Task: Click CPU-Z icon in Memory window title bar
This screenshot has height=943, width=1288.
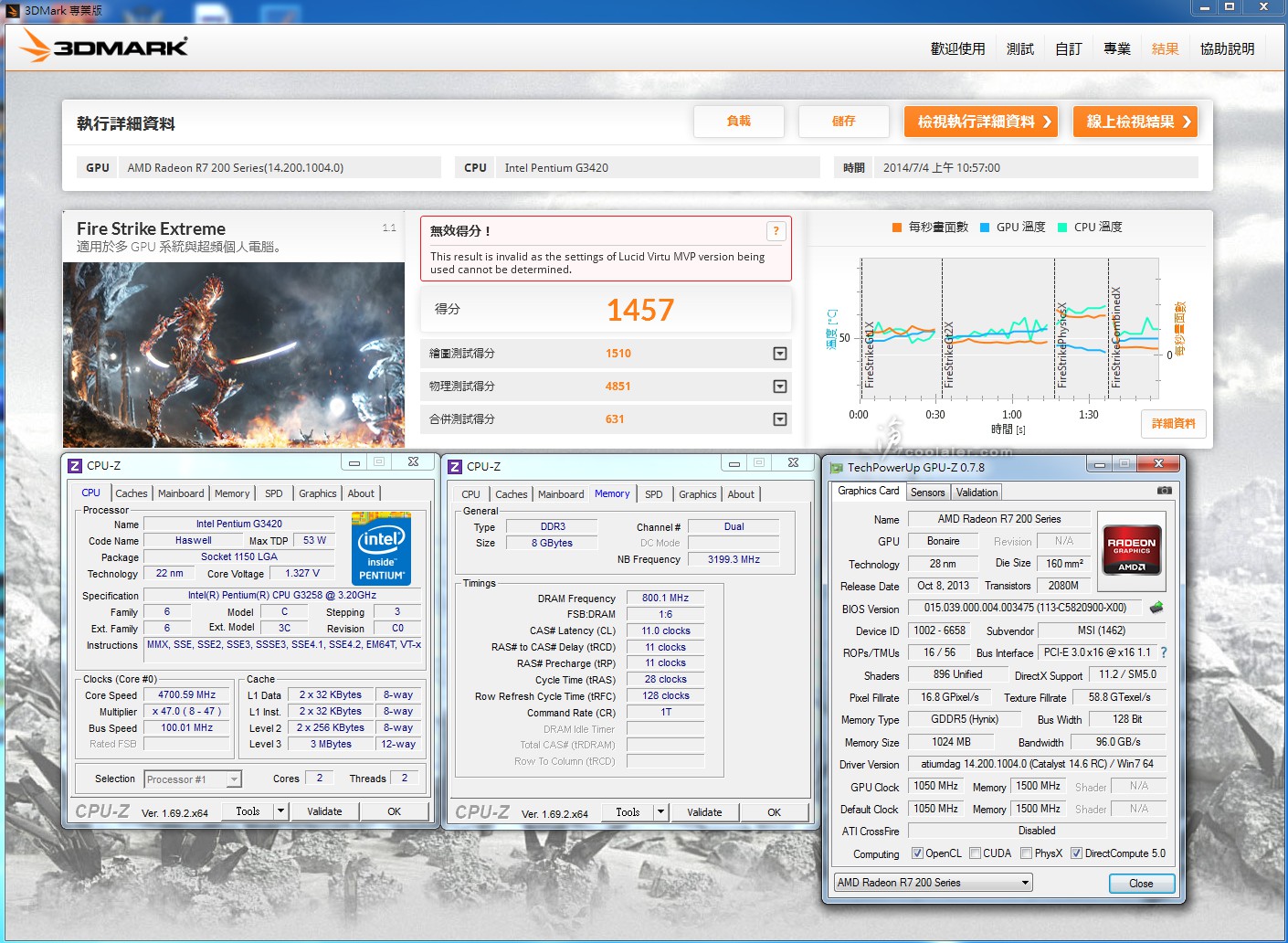Action: pos(455,466)
